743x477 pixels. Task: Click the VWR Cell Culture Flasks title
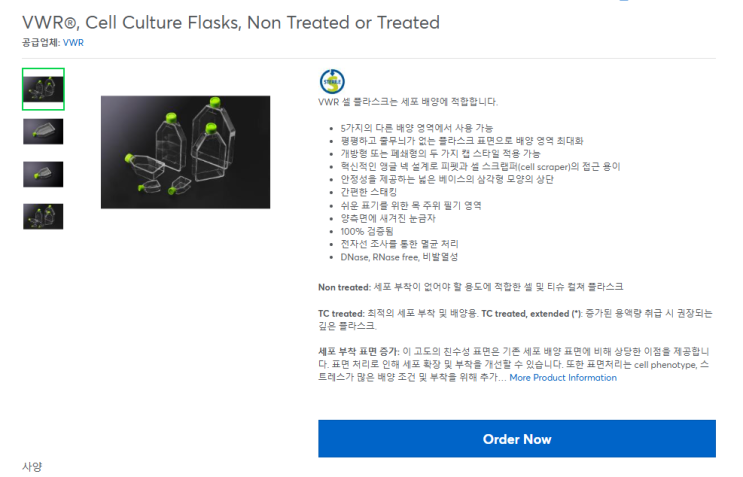(230, 22)
